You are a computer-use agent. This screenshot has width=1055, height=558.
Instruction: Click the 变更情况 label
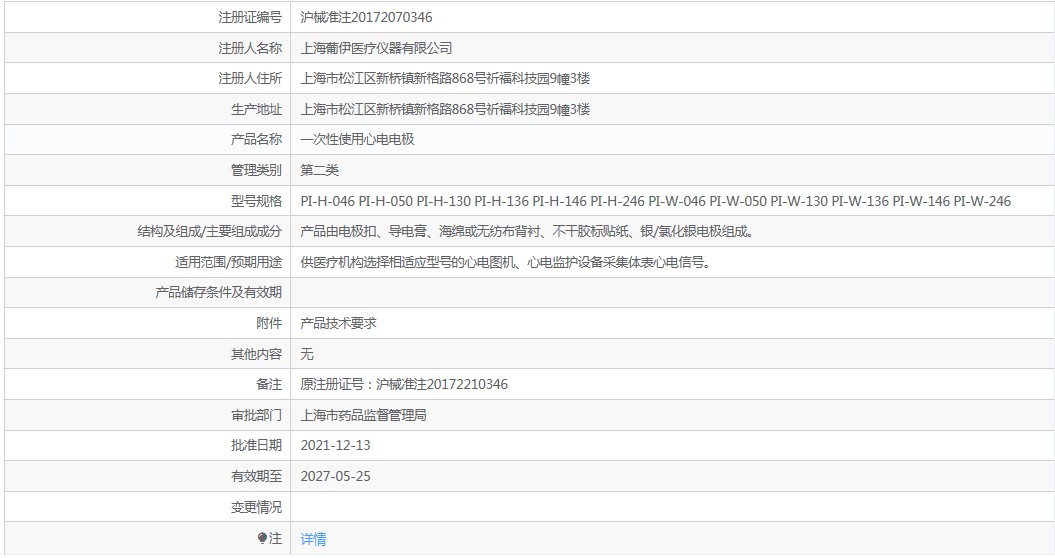point(256,507)
